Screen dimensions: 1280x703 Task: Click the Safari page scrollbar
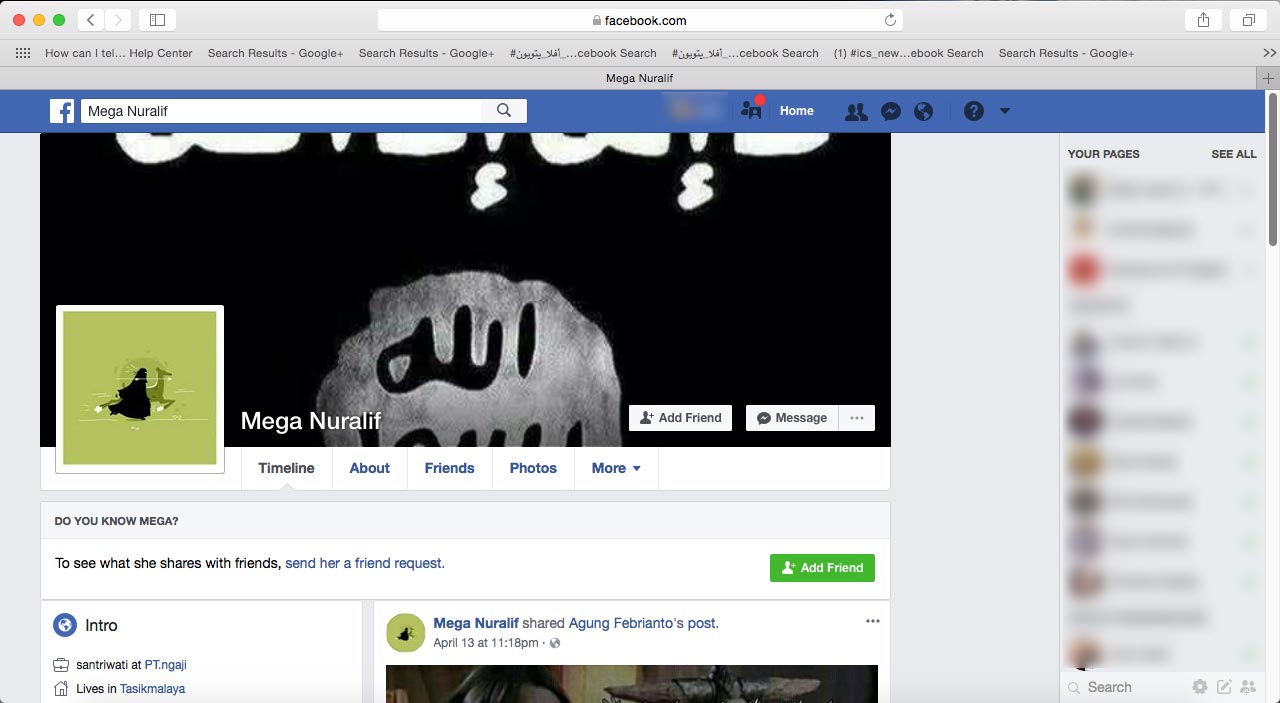point(1273,170)
